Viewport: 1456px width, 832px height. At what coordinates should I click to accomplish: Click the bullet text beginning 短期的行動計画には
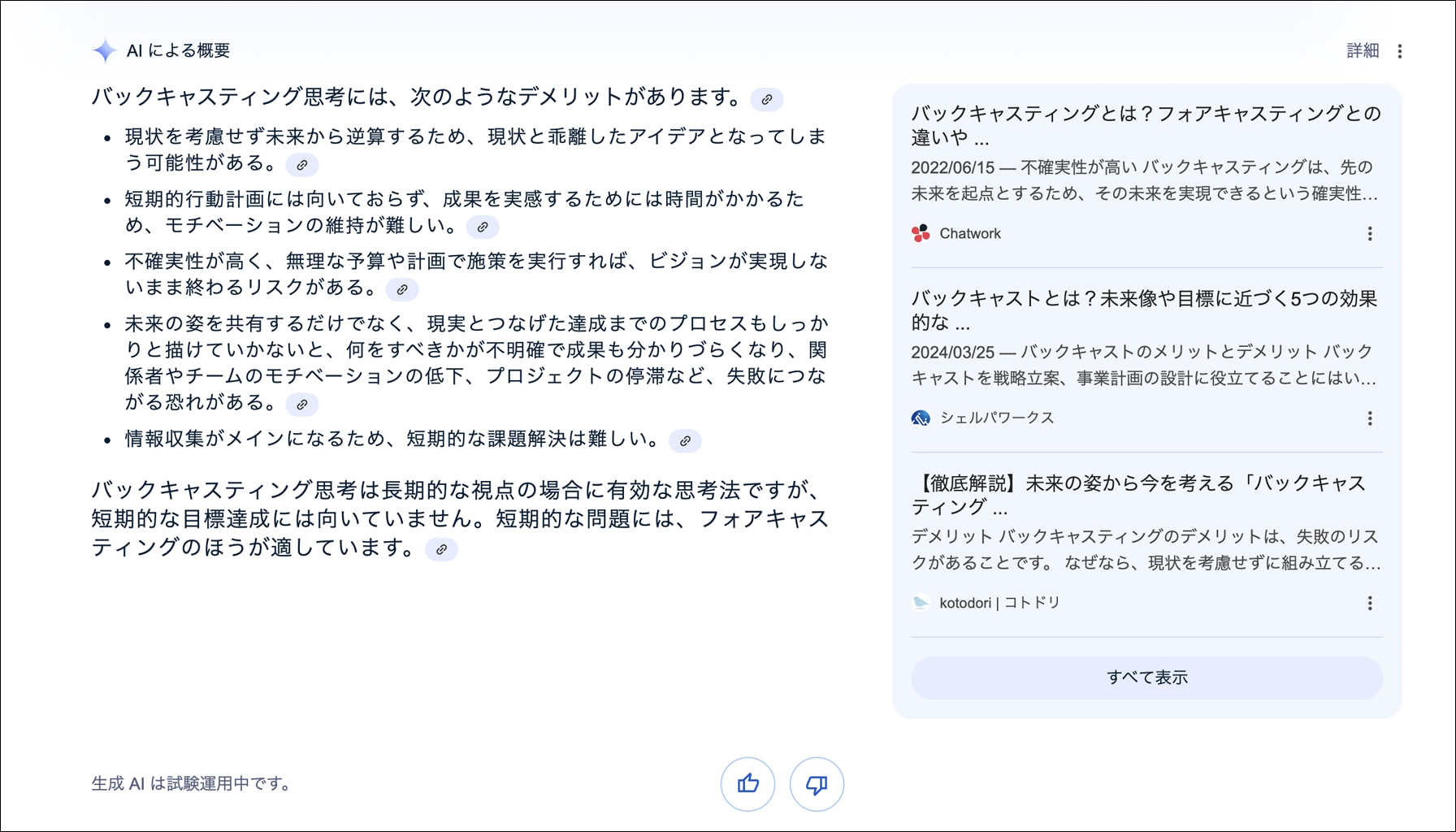coord(464,211)
